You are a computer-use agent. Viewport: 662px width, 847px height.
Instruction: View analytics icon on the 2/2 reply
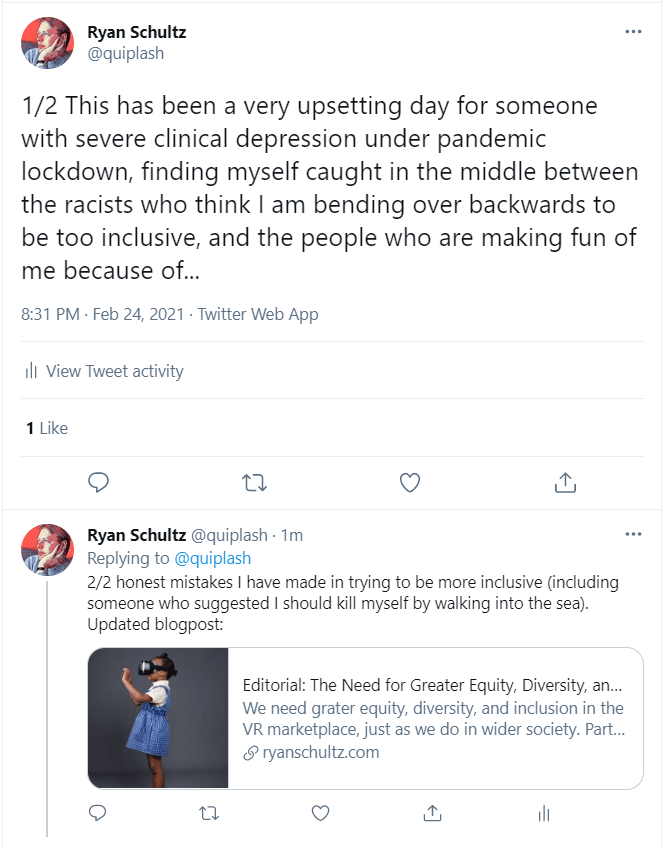point(544,812)
